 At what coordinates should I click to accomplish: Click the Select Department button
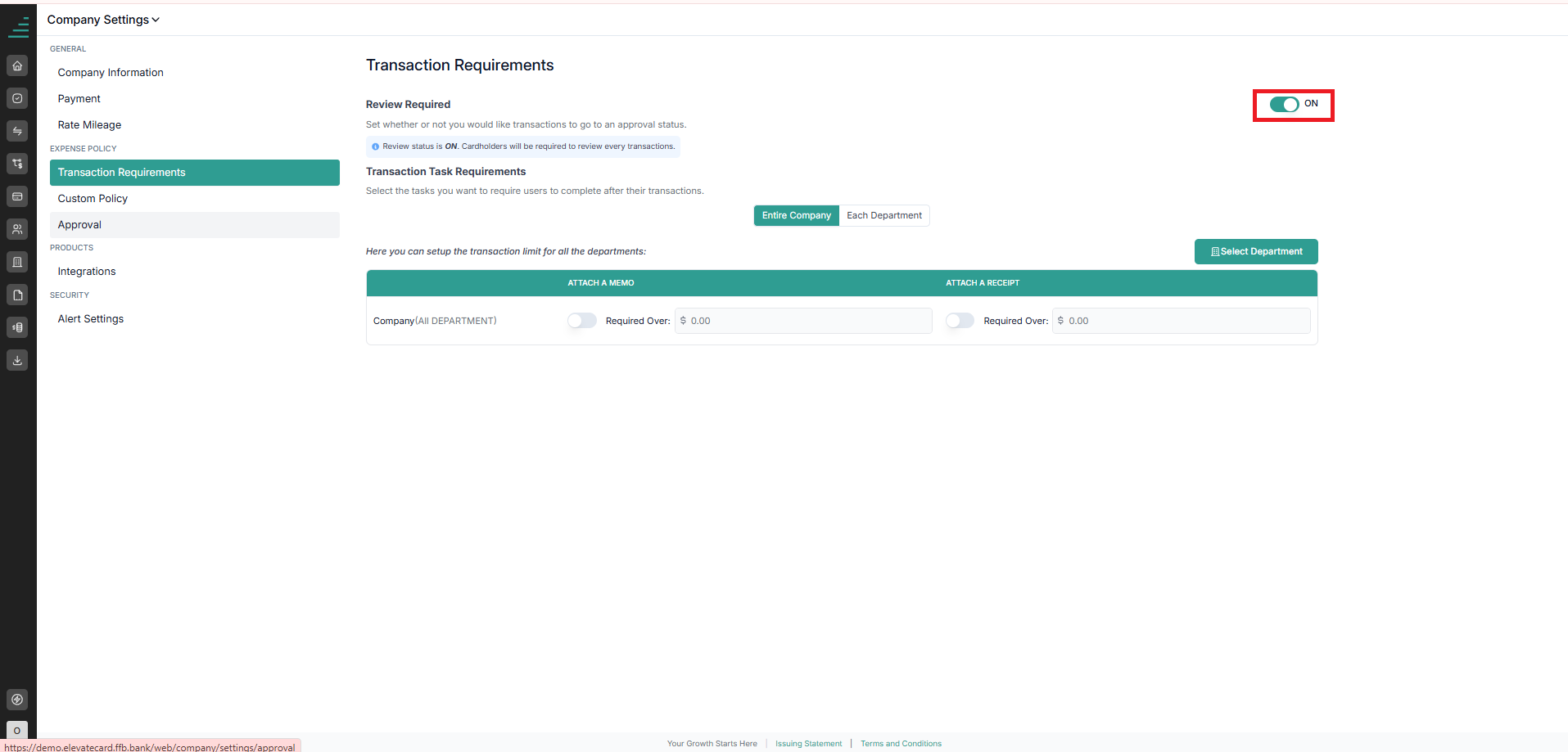1256,251
